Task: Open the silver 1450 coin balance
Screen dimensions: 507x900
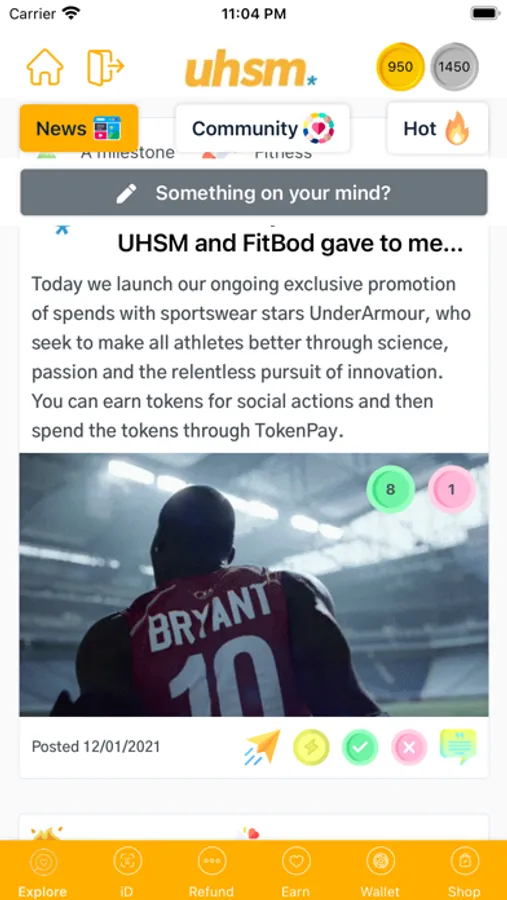Action: pyautogui.click(x=454, y=67)
